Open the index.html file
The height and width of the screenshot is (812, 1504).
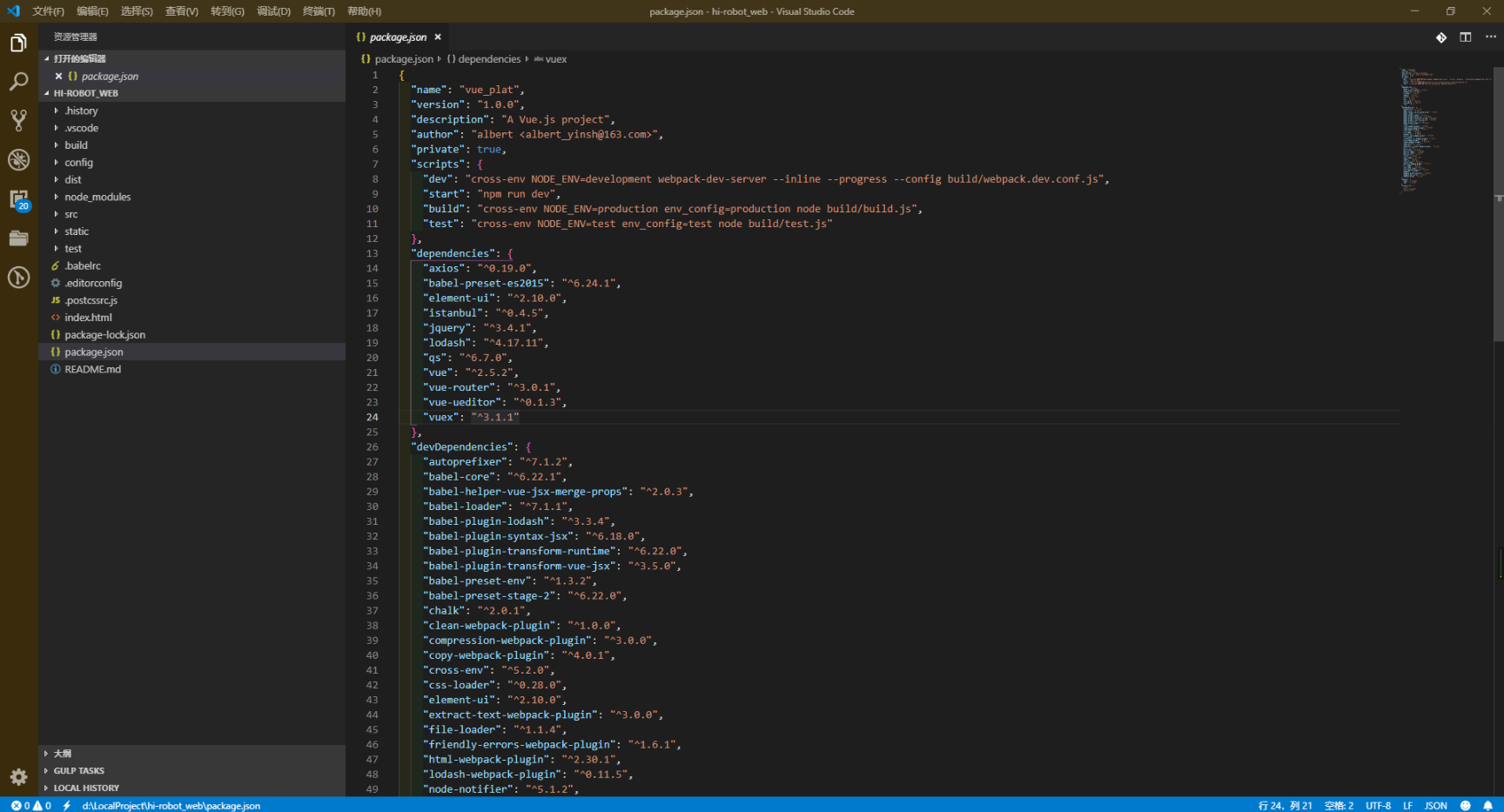(191, 318)
